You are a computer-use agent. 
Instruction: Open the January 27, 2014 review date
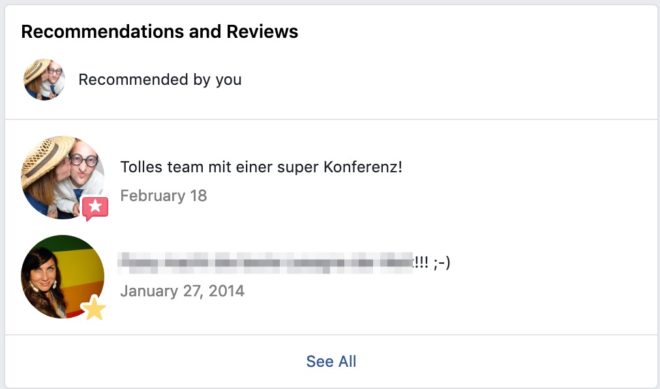[182, 291]
